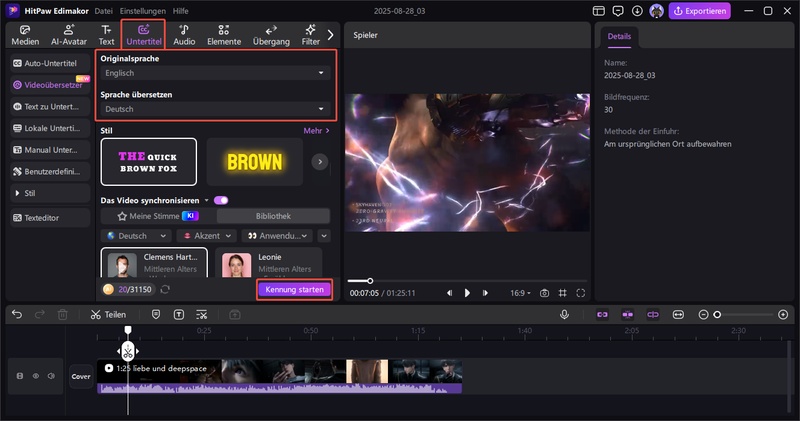800x421 pixels.
Task: Zoom in the timeline
Action: [x=783, y=315]
